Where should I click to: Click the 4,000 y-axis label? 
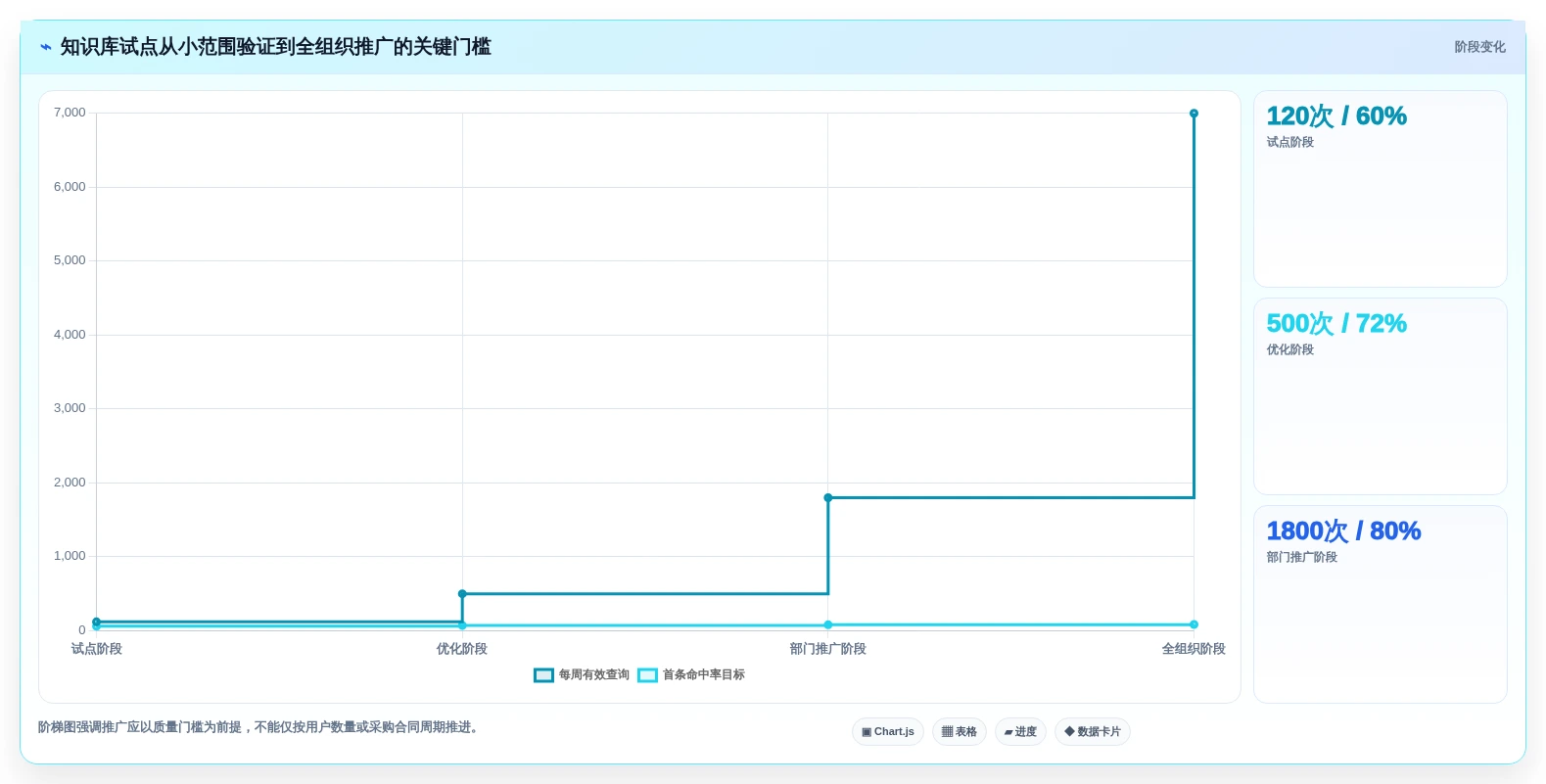click(x=70, y=335)
